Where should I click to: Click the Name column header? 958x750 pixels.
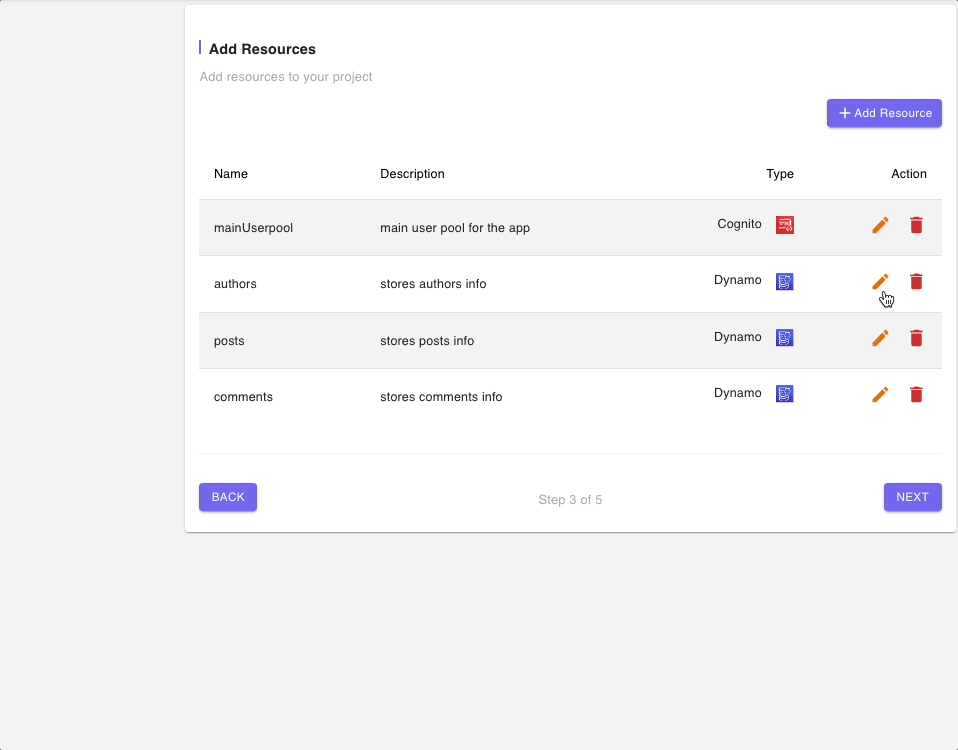coord(231,174)
